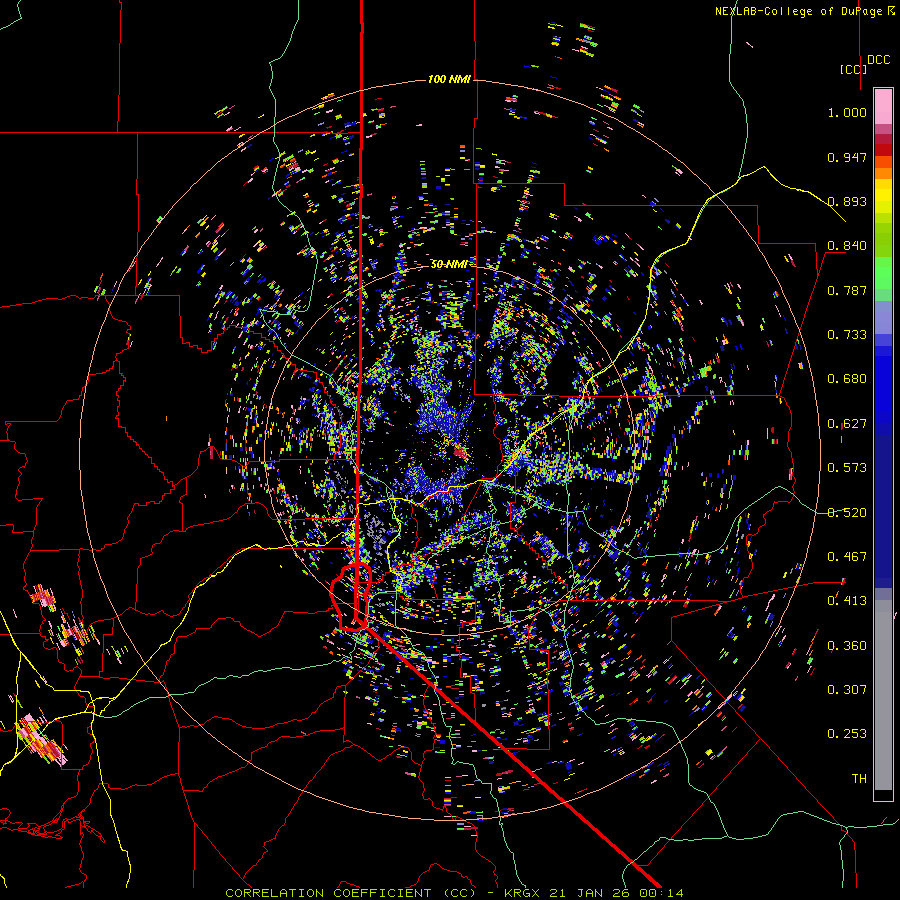
Task: Select the 0.680 scale value
Action: [847, 379]
